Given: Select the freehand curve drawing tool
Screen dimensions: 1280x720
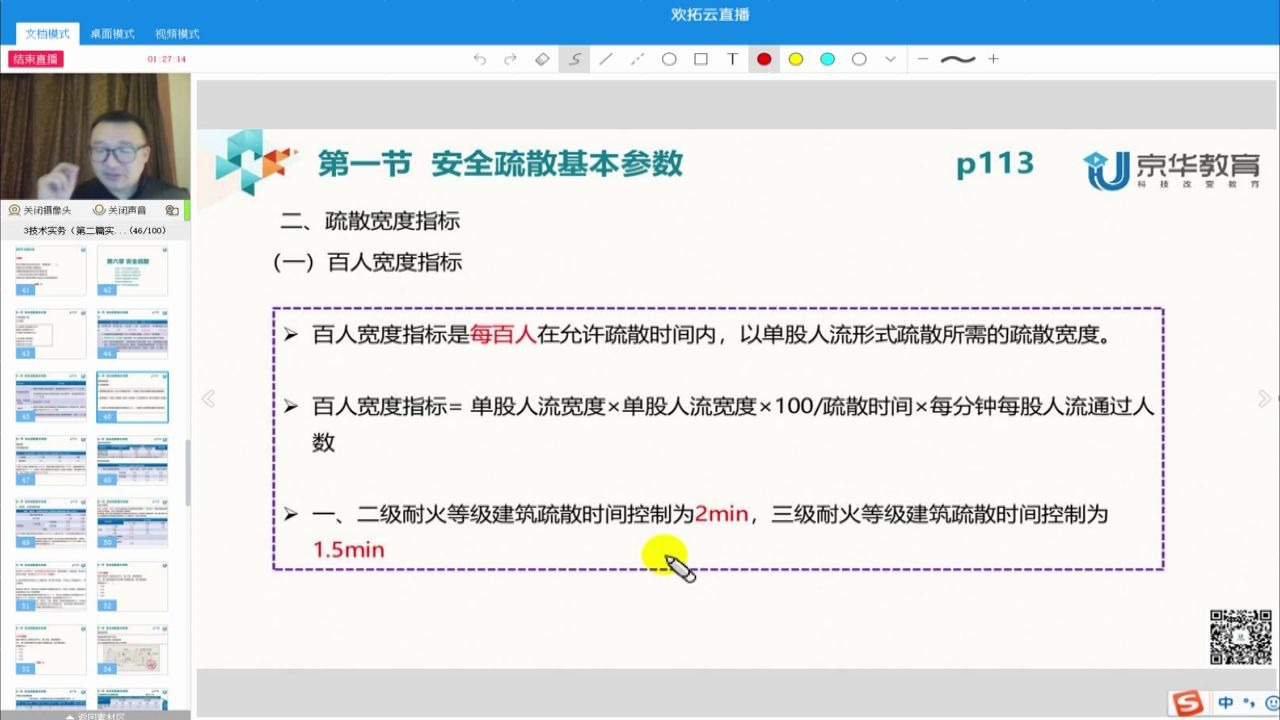Looking at the screenshot, I should pyautogui.click(x=573, y=59).
